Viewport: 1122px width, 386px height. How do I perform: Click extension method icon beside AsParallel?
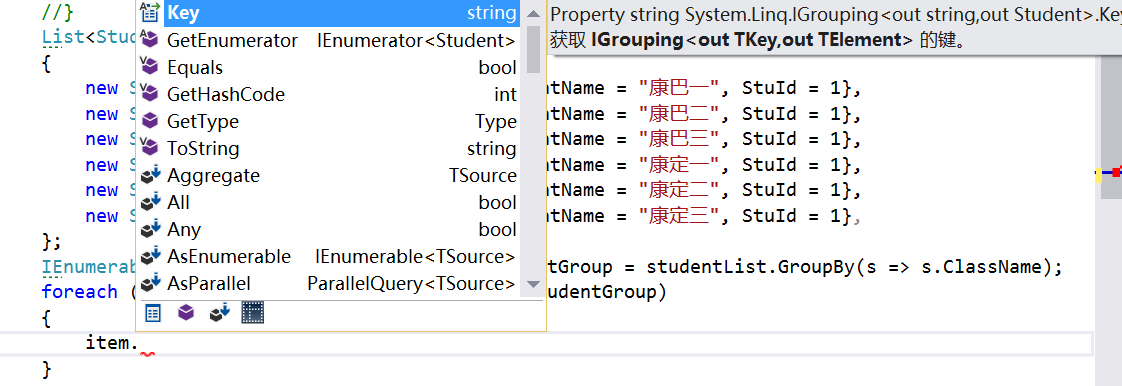[x=150, y=283]
